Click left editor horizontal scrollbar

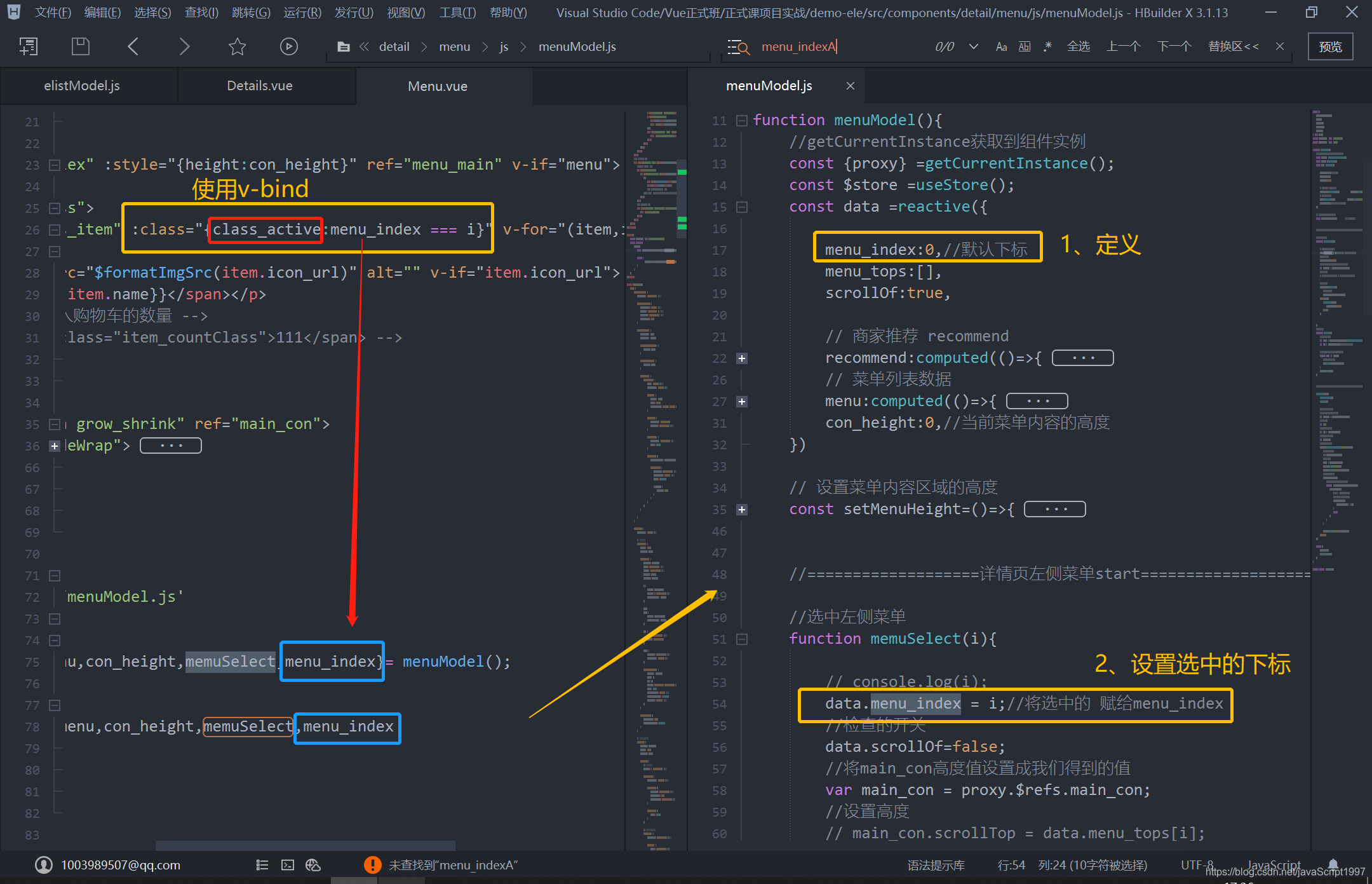click(x=305, y=846)
